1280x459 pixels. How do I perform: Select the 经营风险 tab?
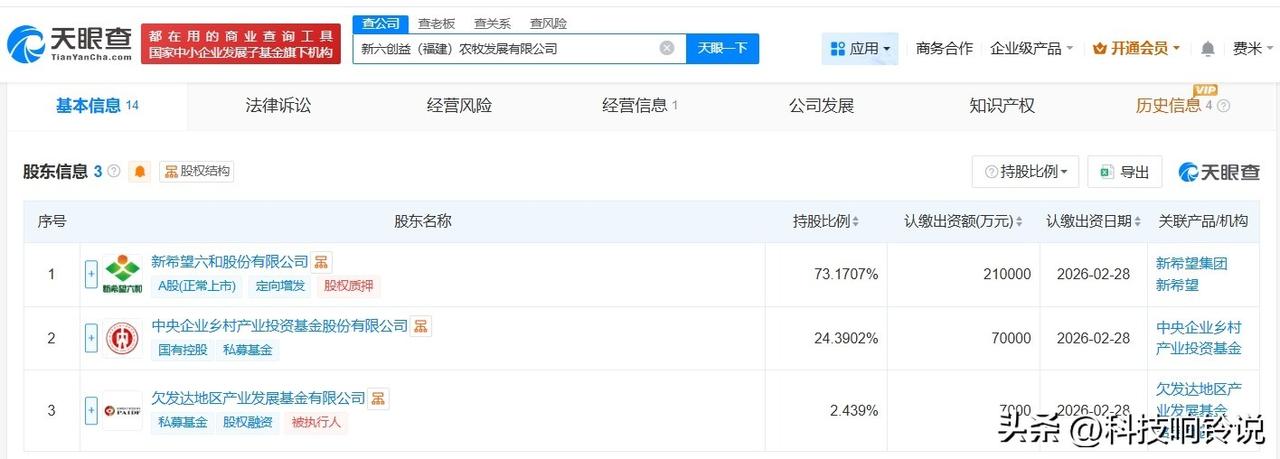click(x=459, y=105)
